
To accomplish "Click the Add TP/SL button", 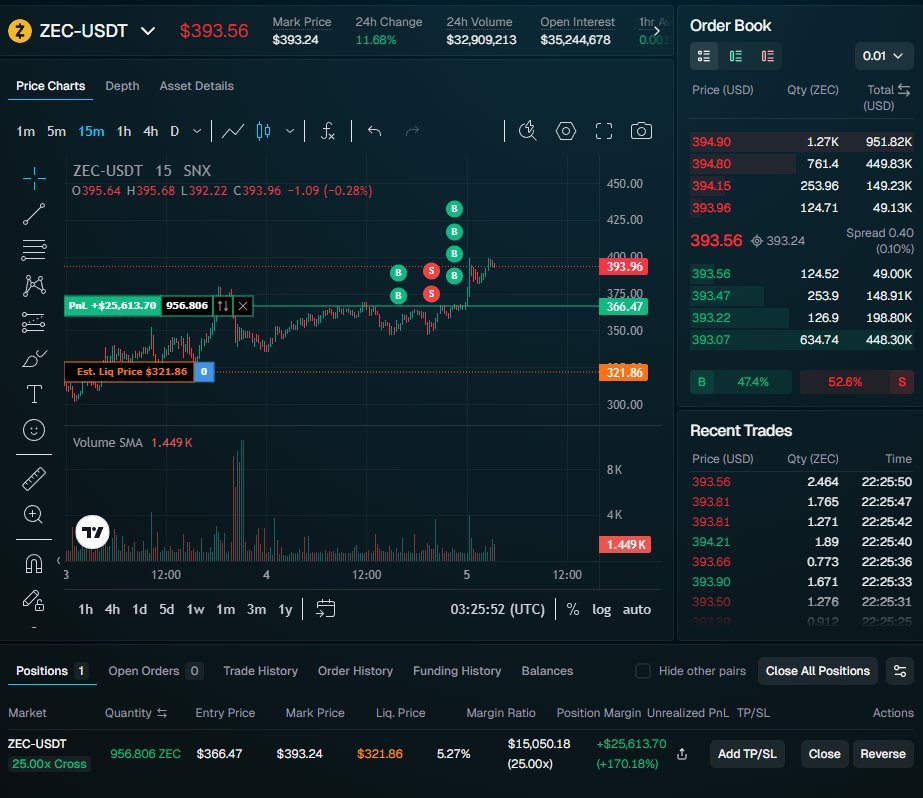I will coord(747,754).
